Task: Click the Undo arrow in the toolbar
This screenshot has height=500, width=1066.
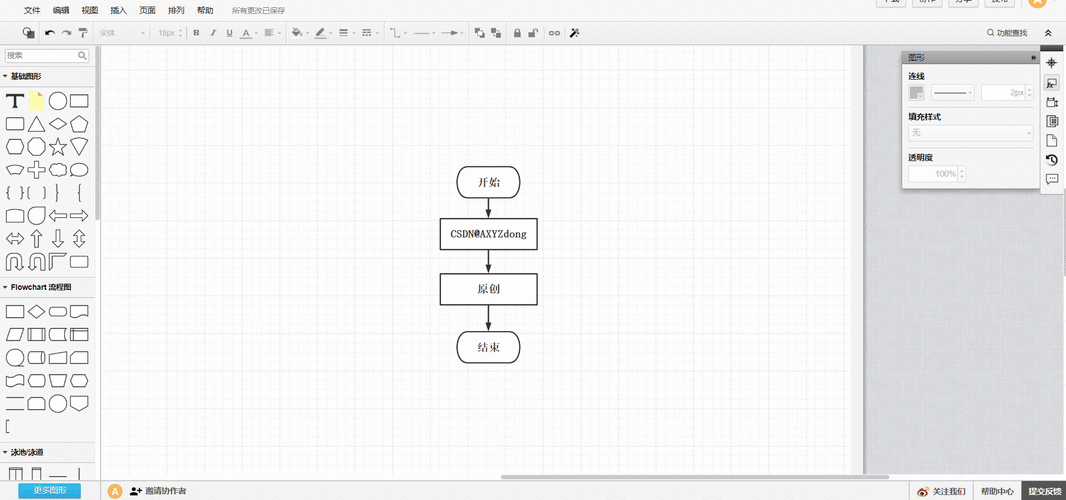Action: [x=50, y=33]
